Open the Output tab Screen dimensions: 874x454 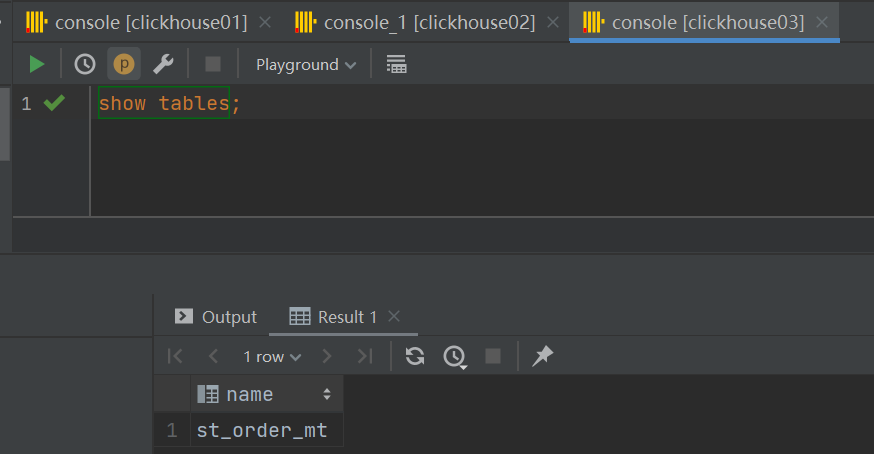pyautogui.click(x=217, y=317)
